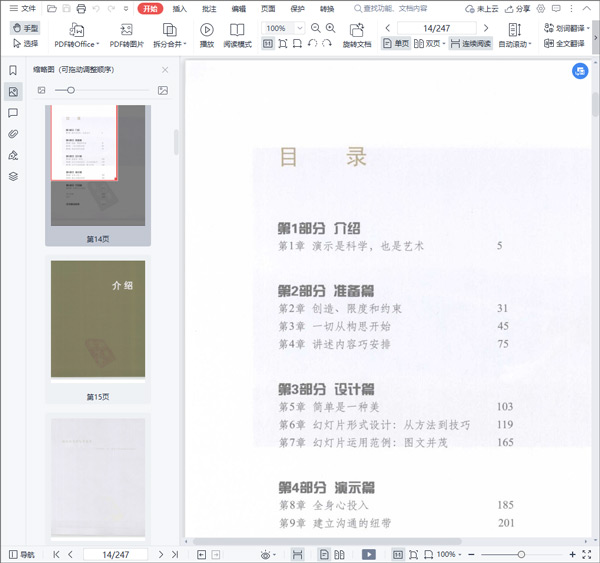The width and height of the screenshot is (600, 563).
Task: Open quick access toolbar customize arrow
Action: pyautogui.click(x=126, y=8)
